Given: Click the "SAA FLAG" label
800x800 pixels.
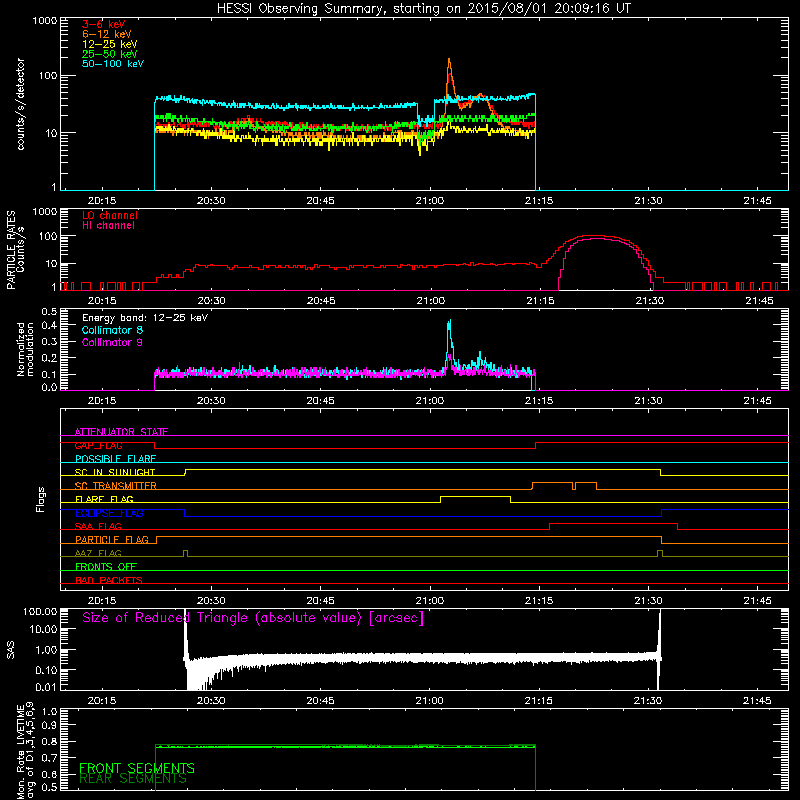Looking at the screenshot, I should pos(98,526).
